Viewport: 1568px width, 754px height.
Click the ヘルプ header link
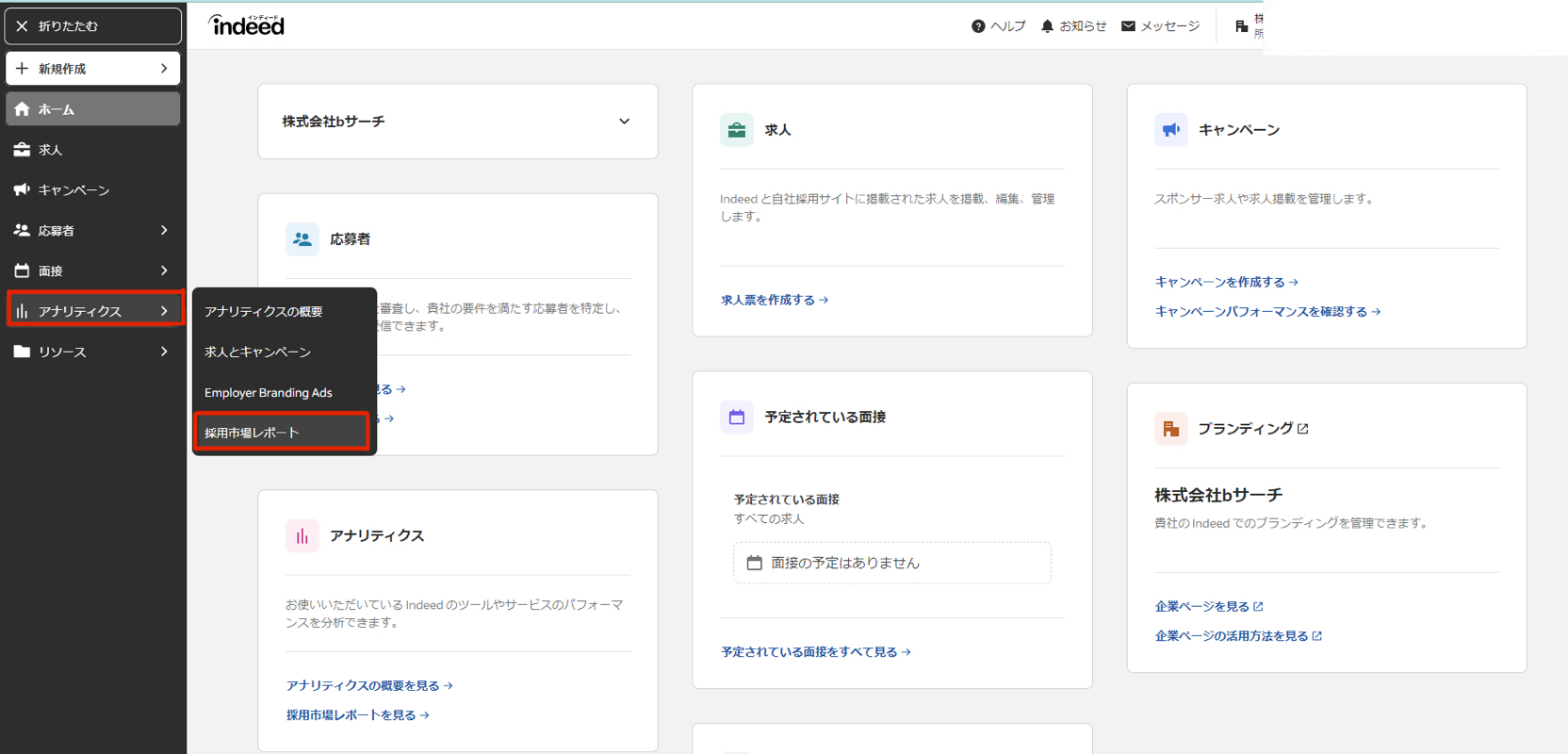(x=998, y=26)
